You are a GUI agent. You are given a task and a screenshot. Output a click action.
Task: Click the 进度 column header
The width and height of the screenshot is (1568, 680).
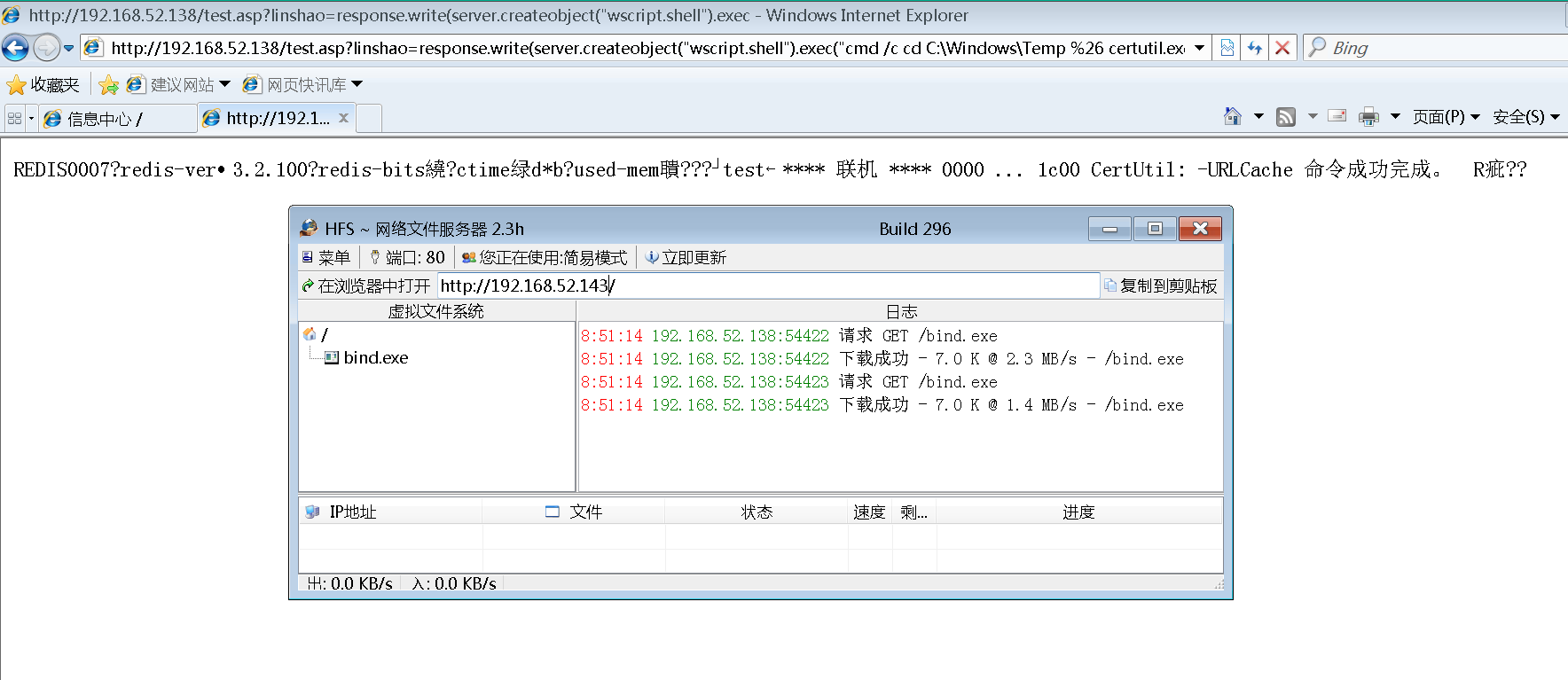point(1079,512)
